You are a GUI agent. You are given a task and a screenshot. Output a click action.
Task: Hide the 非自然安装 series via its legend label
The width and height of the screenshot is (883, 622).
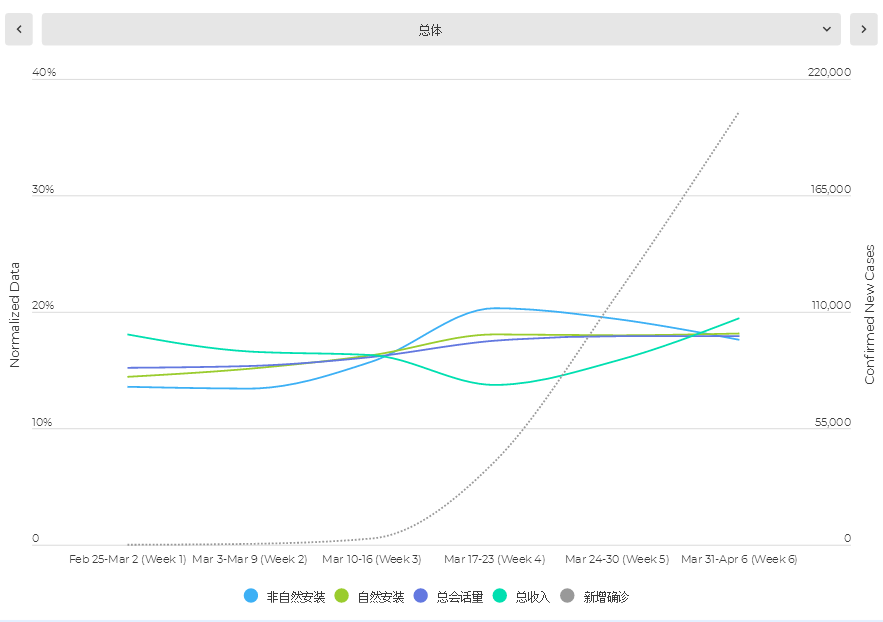pyautogui.click(x=295, y=597)
